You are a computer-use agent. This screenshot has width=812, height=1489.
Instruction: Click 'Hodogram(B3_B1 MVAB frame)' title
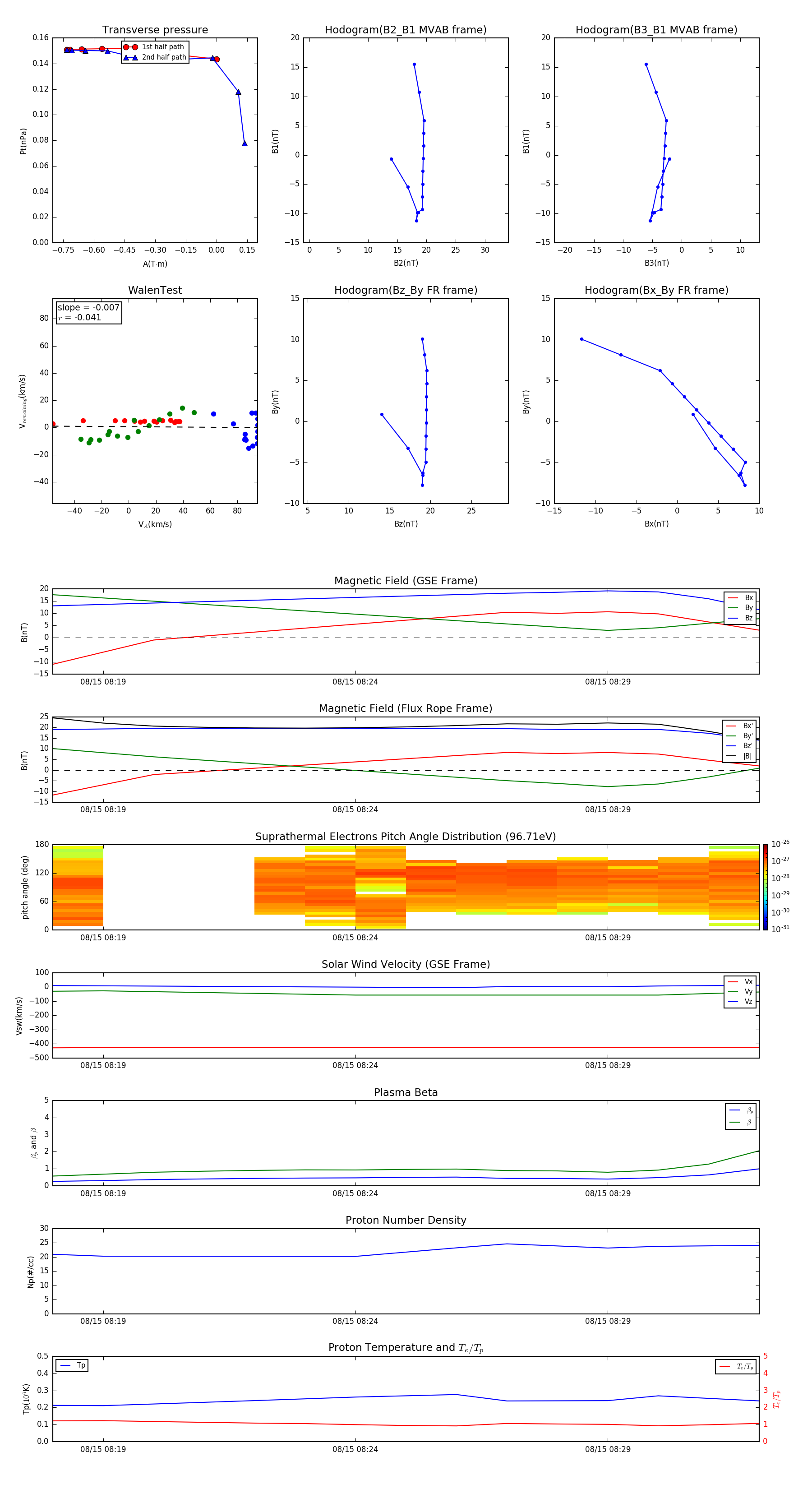[656, 29]
